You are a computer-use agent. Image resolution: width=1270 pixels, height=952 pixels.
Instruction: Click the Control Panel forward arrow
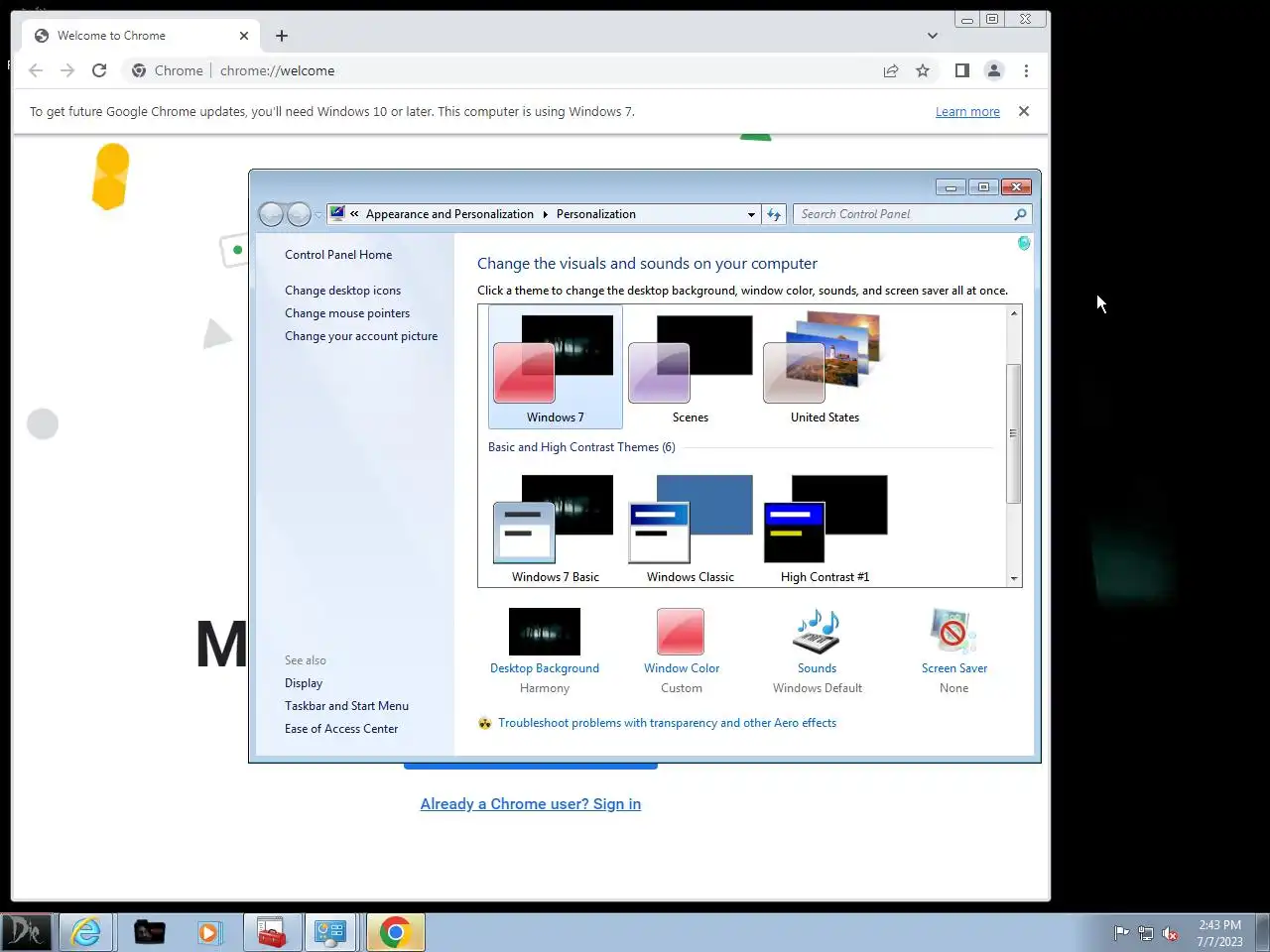point(299,214)
